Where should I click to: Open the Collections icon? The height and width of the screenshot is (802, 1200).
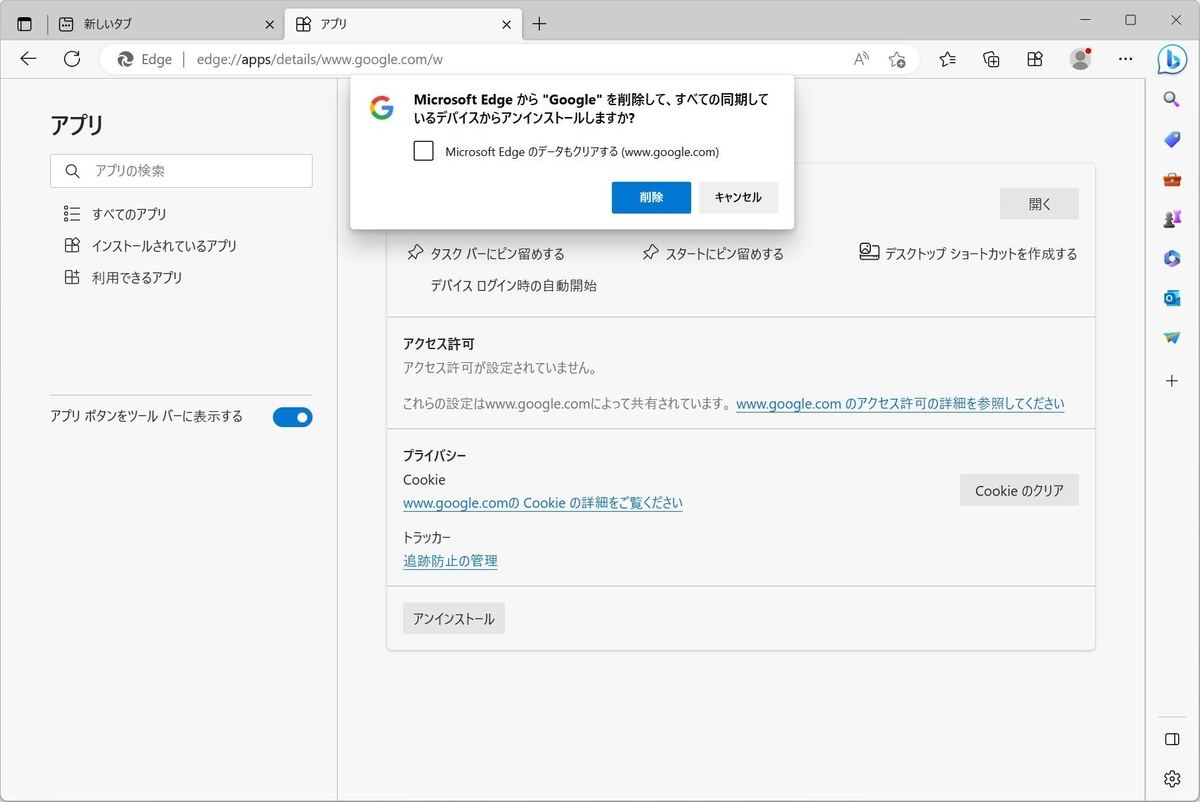[x=991, y=59]
